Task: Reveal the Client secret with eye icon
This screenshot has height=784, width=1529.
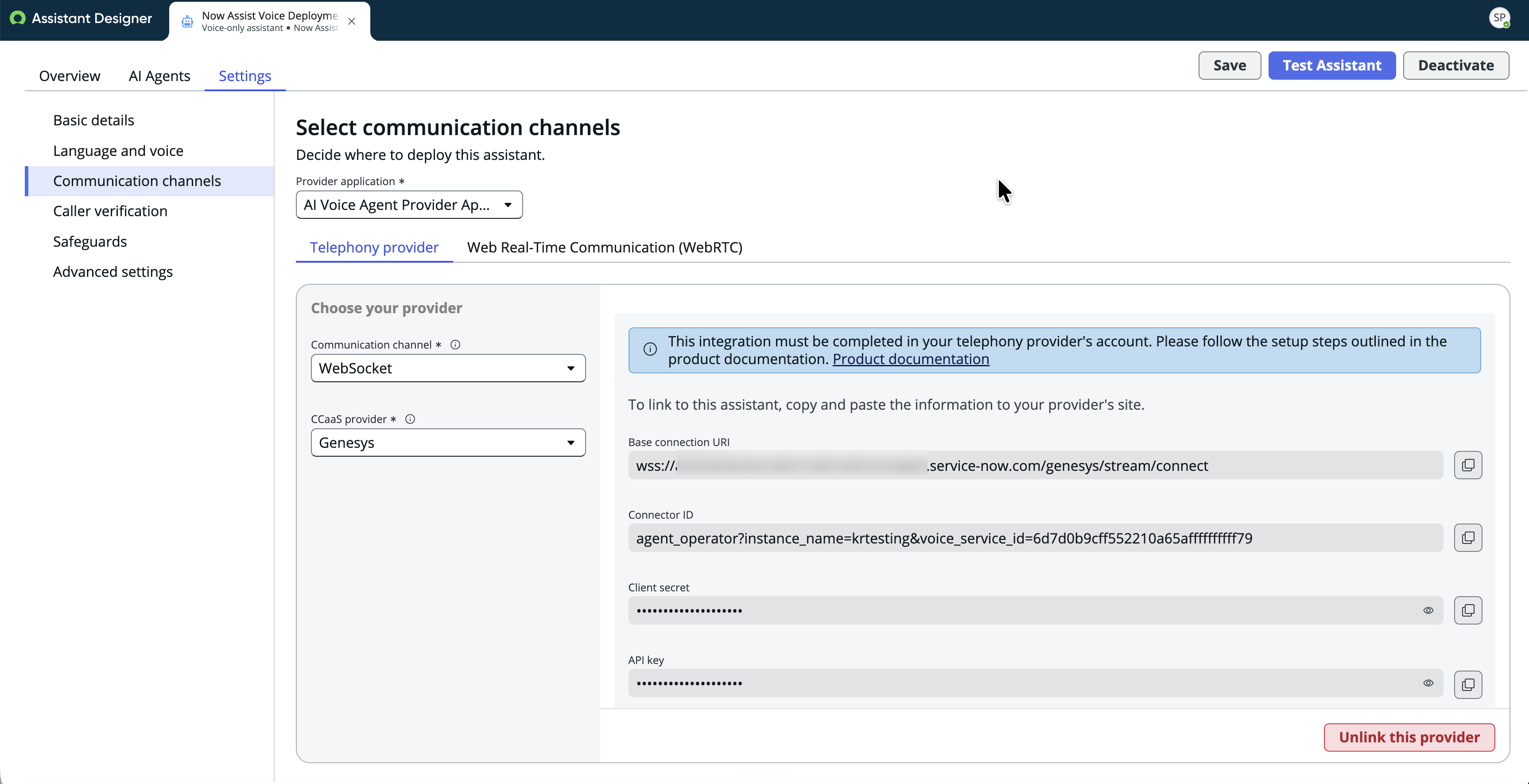Action: point(1428,610)
